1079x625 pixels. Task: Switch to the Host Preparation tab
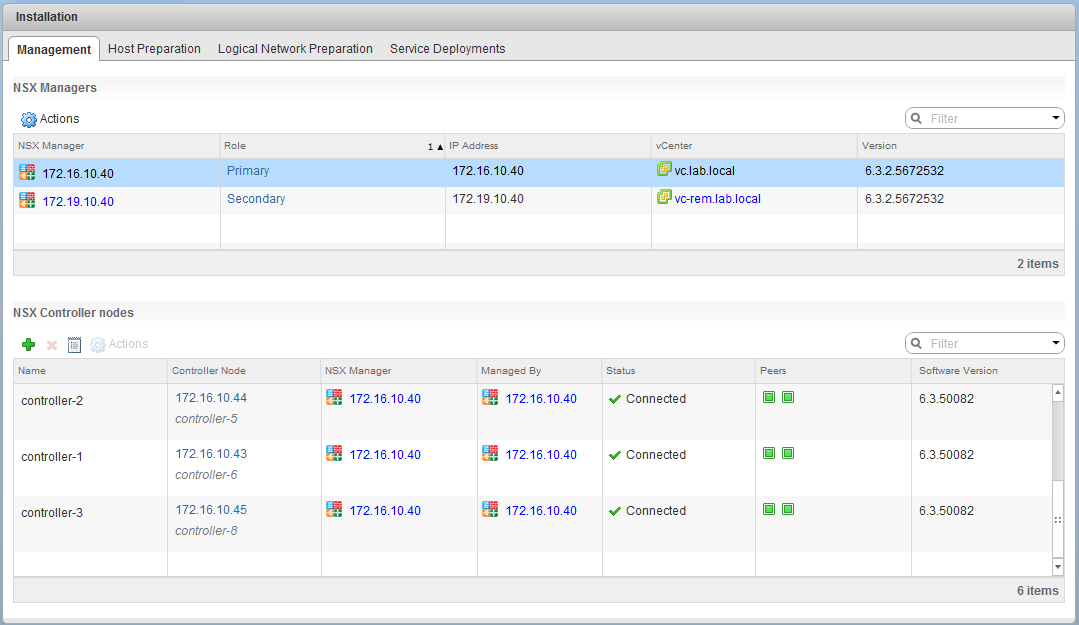154,48
